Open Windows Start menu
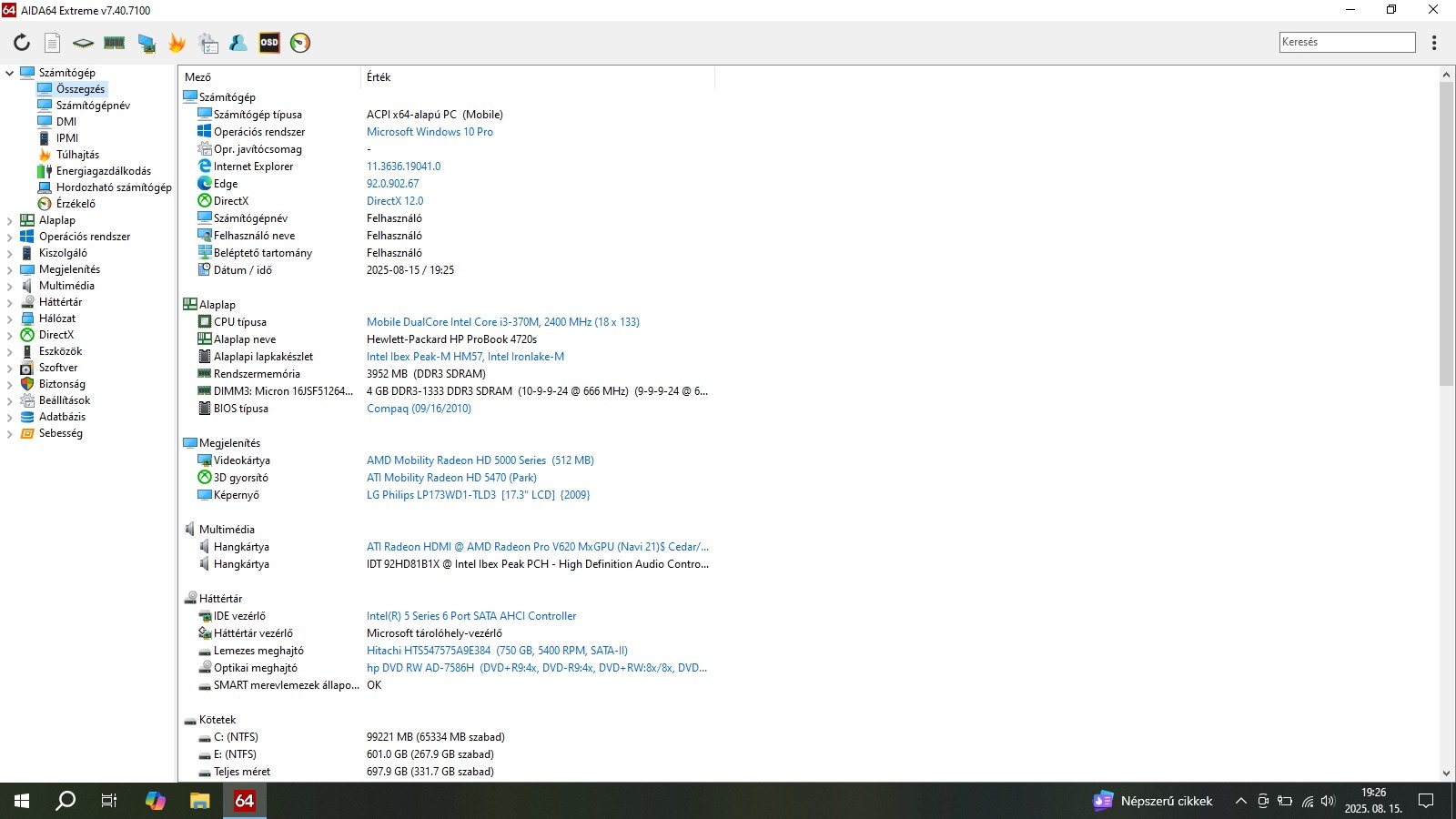 22,801
